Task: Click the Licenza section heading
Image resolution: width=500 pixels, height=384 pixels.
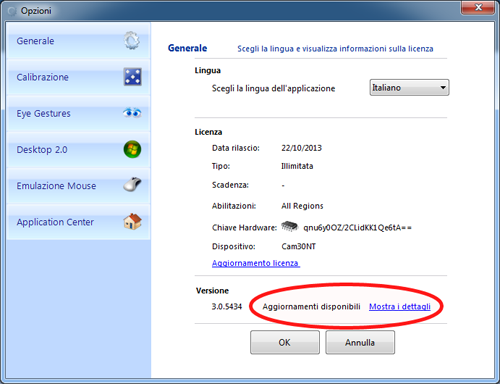Action: pyautogui.click(x=208, y=132)
